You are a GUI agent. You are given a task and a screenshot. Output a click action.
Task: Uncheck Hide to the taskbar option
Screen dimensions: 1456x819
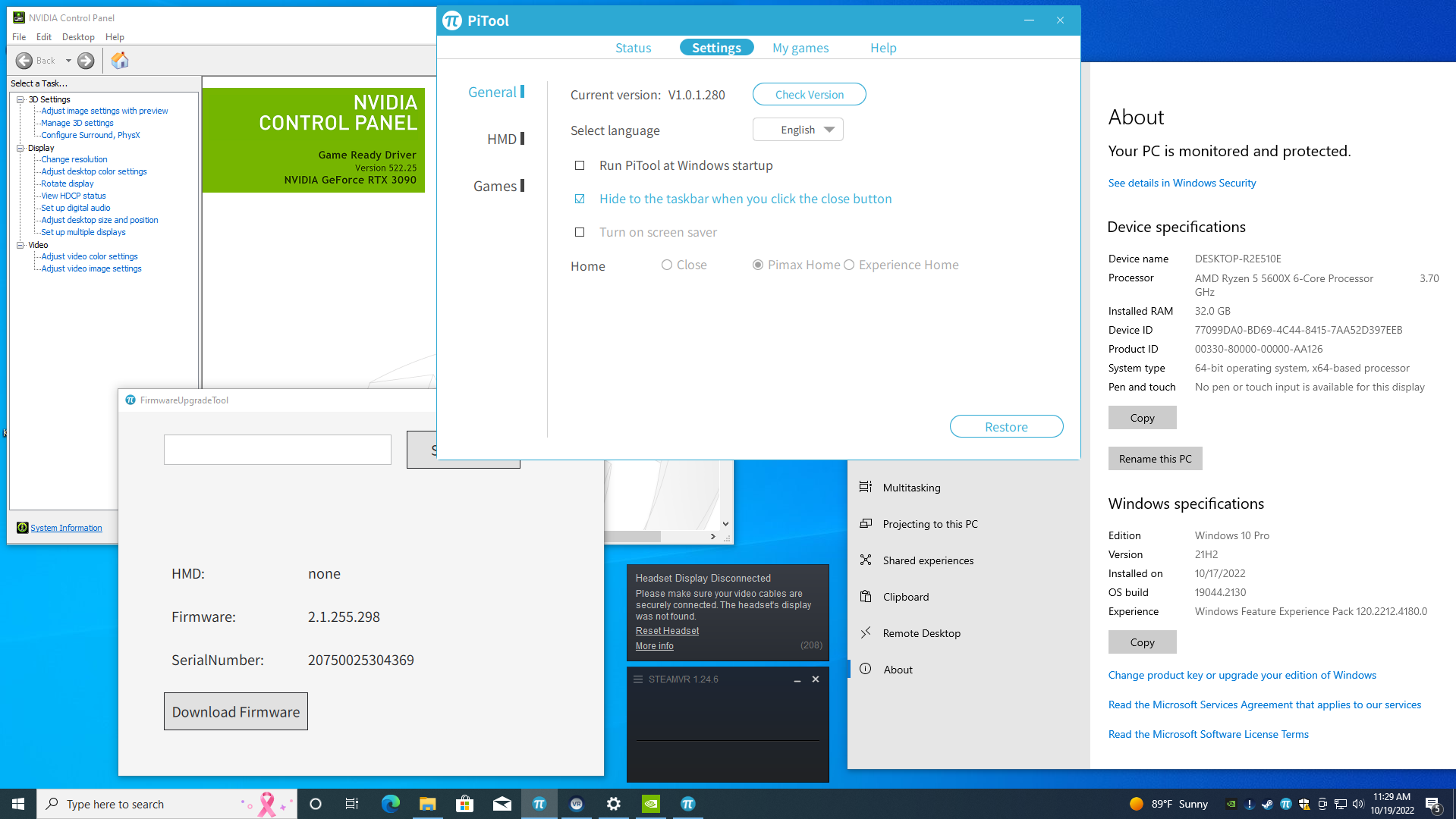[x=580, y=199]
